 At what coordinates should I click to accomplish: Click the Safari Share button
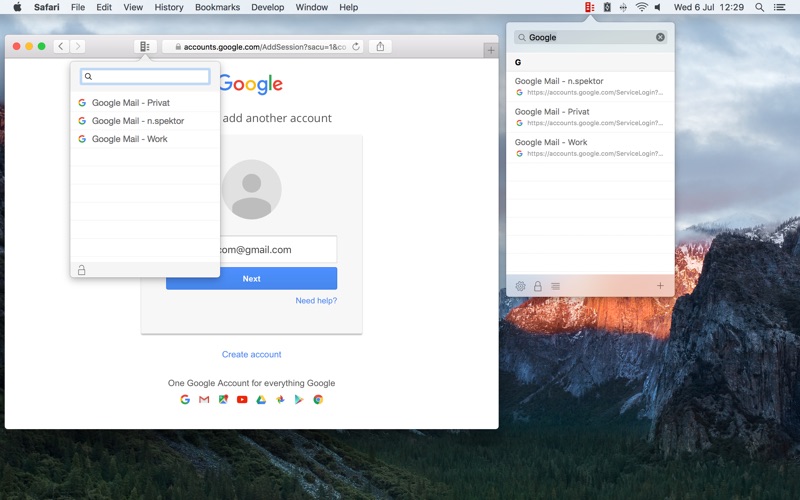380,46
